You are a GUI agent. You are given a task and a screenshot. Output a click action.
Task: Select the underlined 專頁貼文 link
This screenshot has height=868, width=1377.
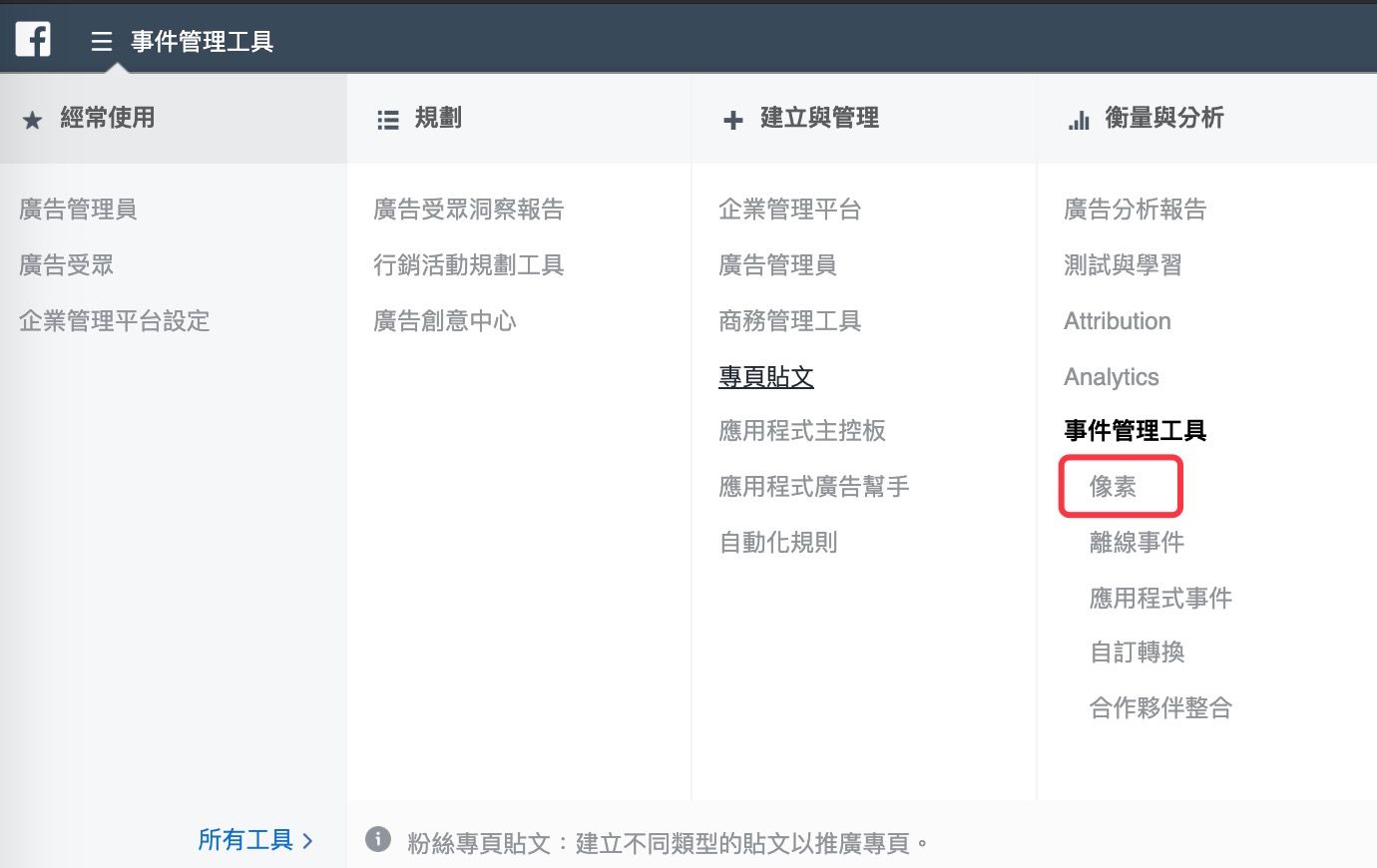click(x=766, y=377)
